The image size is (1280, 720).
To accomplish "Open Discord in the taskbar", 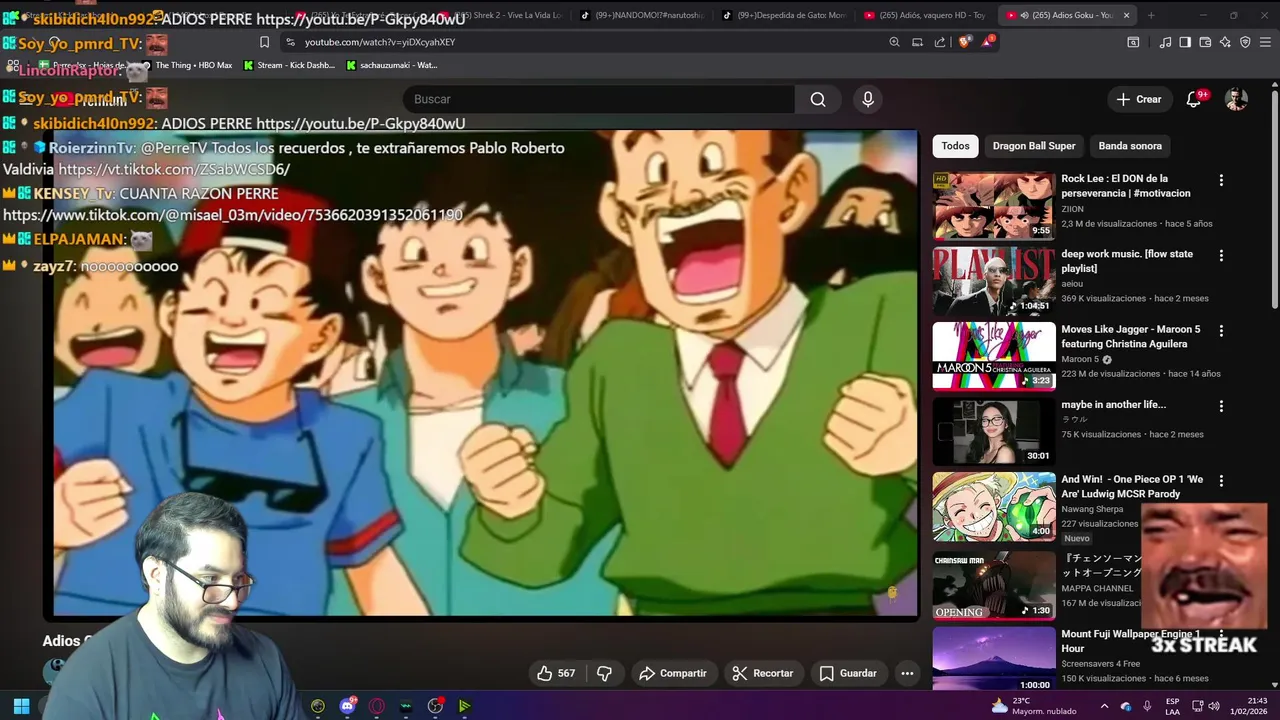I will click(347, 706).
